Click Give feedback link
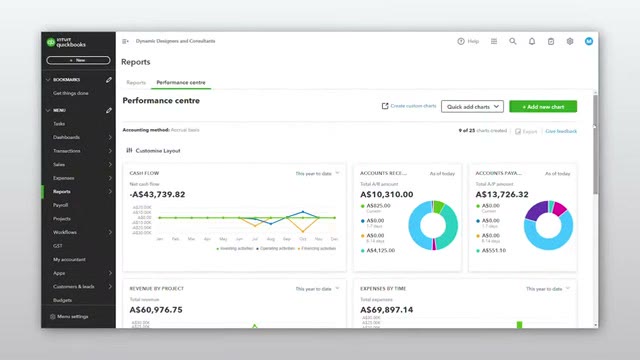 561,131
